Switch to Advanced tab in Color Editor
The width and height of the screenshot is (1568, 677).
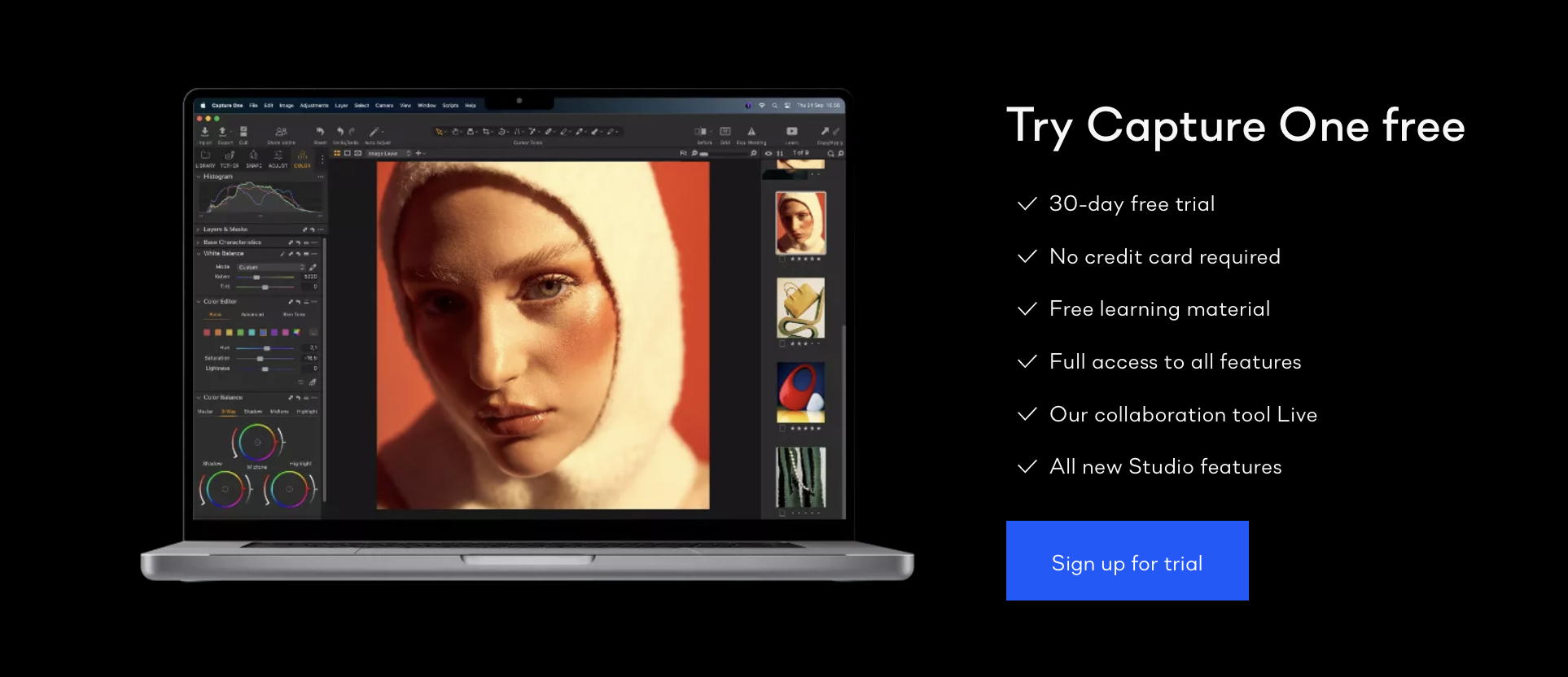click(x=252, y=314)
